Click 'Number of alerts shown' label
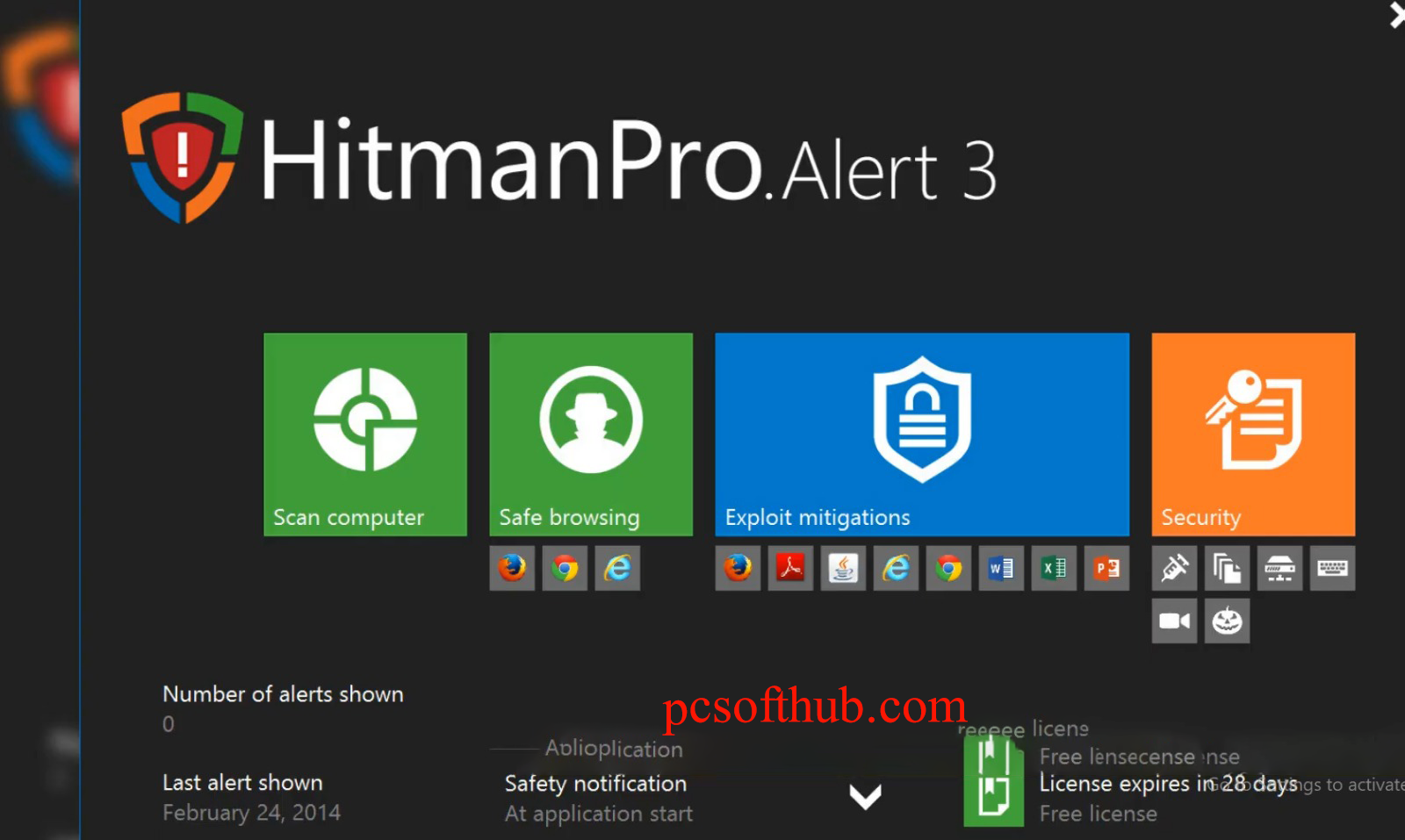 tap(283, 694)
